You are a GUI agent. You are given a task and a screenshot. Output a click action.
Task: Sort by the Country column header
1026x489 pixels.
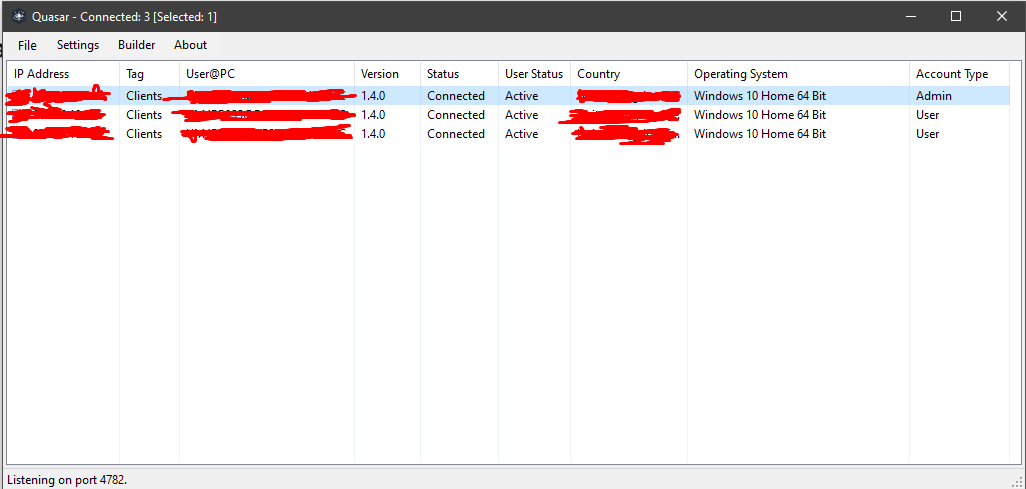[x=629, y=74]
